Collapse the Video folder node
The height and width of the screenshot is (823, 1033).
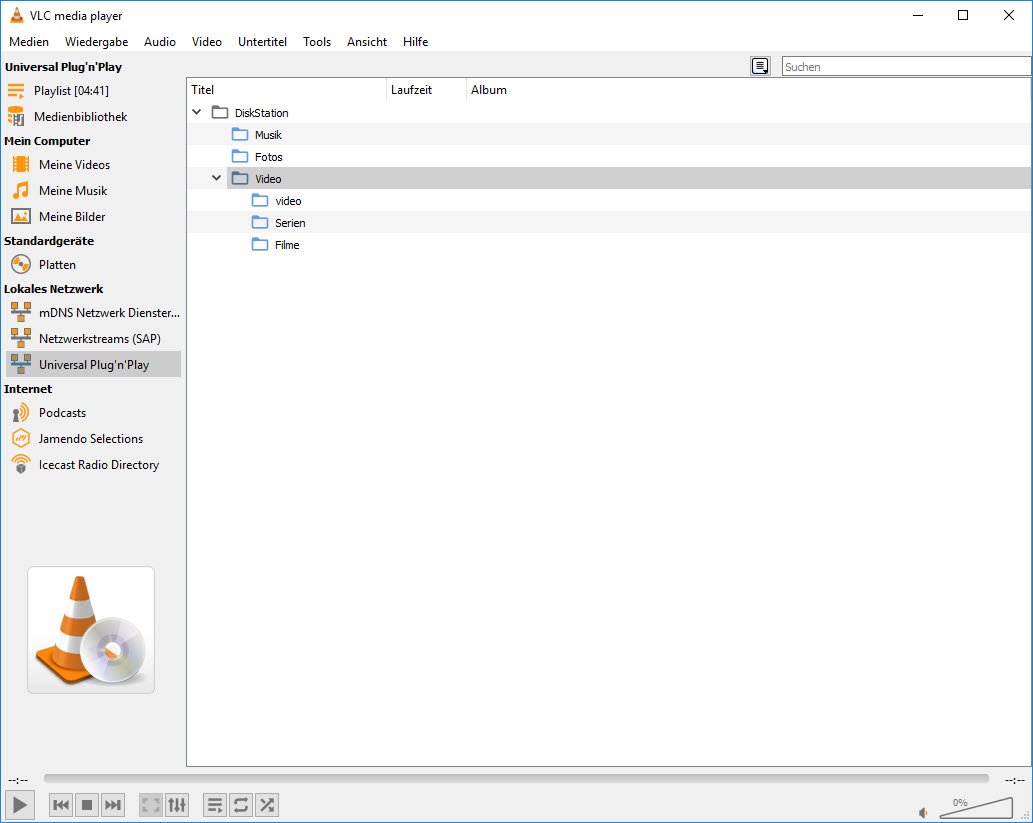(216, 178)
